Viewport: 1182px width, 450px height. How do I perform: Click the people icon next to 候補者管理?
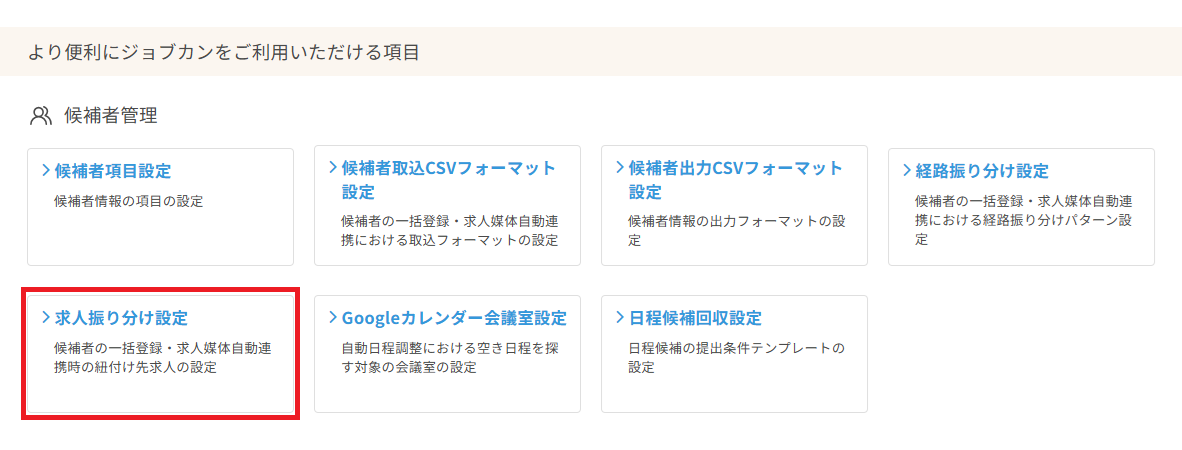click(41, 116)
